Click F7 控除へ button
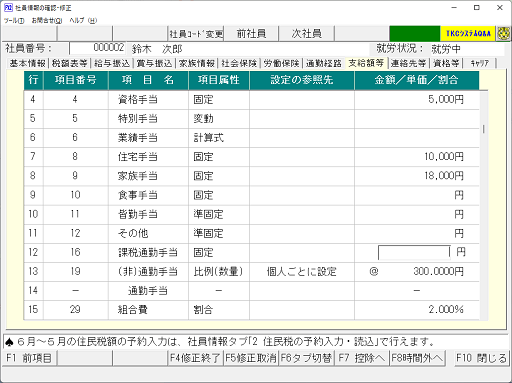Viewport: 512px width, 383px height. point(361,358)
